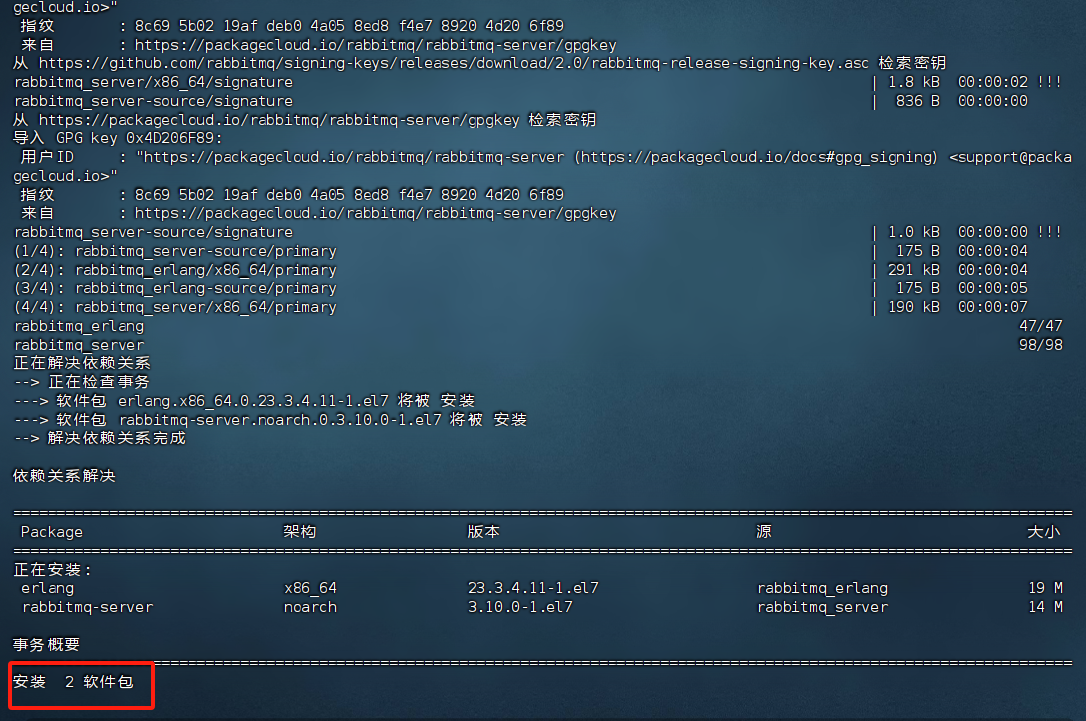The image size is (1086, 721).
Task: Click source 'rabbitmq_erlang' in the table
Action: click(x=822, y=588)
